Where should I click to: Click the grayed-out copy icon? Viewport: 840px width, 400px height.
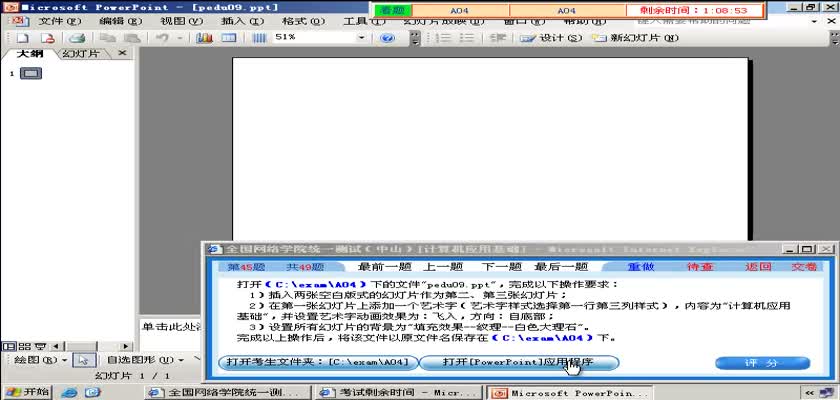(107, 38)
